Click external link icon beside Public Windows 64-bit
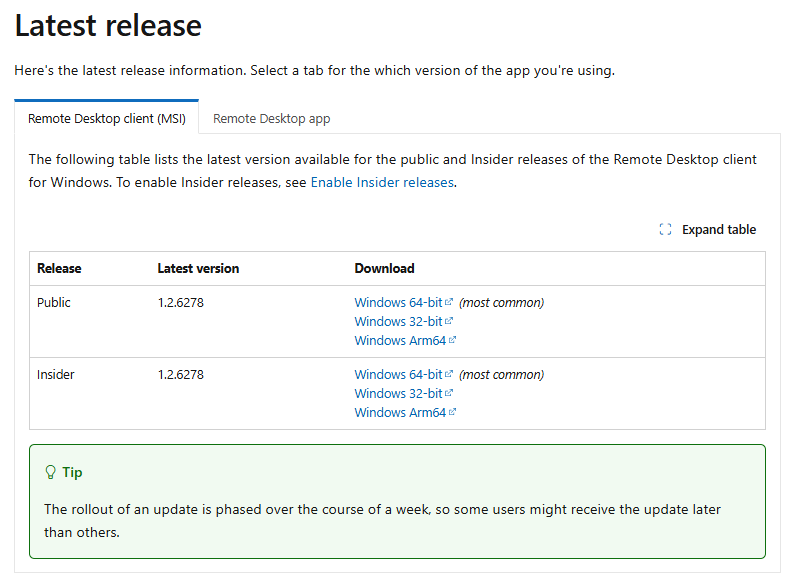788x580 pixels. [449, 302]
